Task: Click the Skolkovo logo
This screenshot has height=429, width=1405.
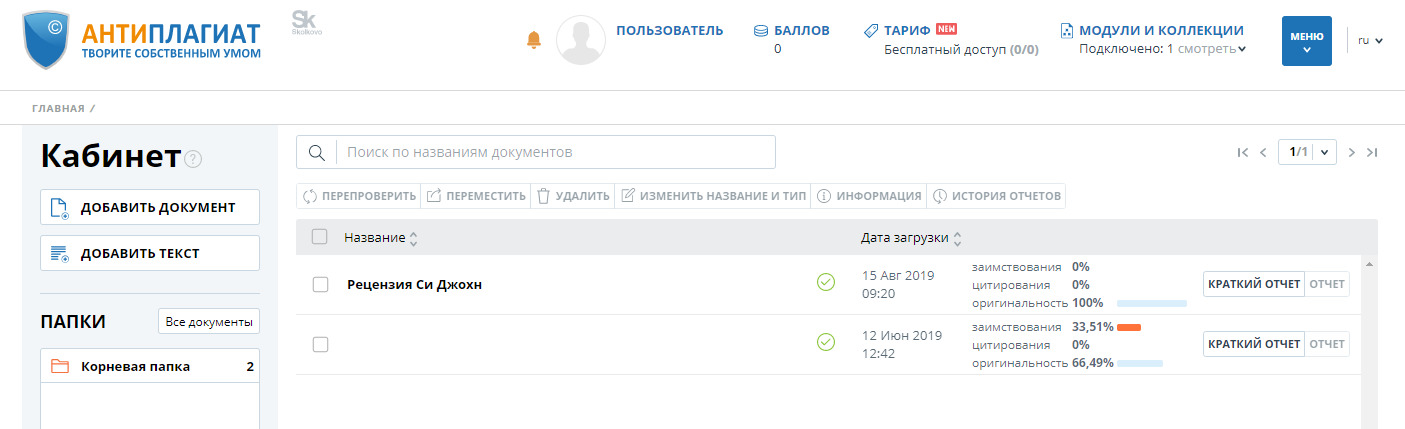Action: [303, 23]
